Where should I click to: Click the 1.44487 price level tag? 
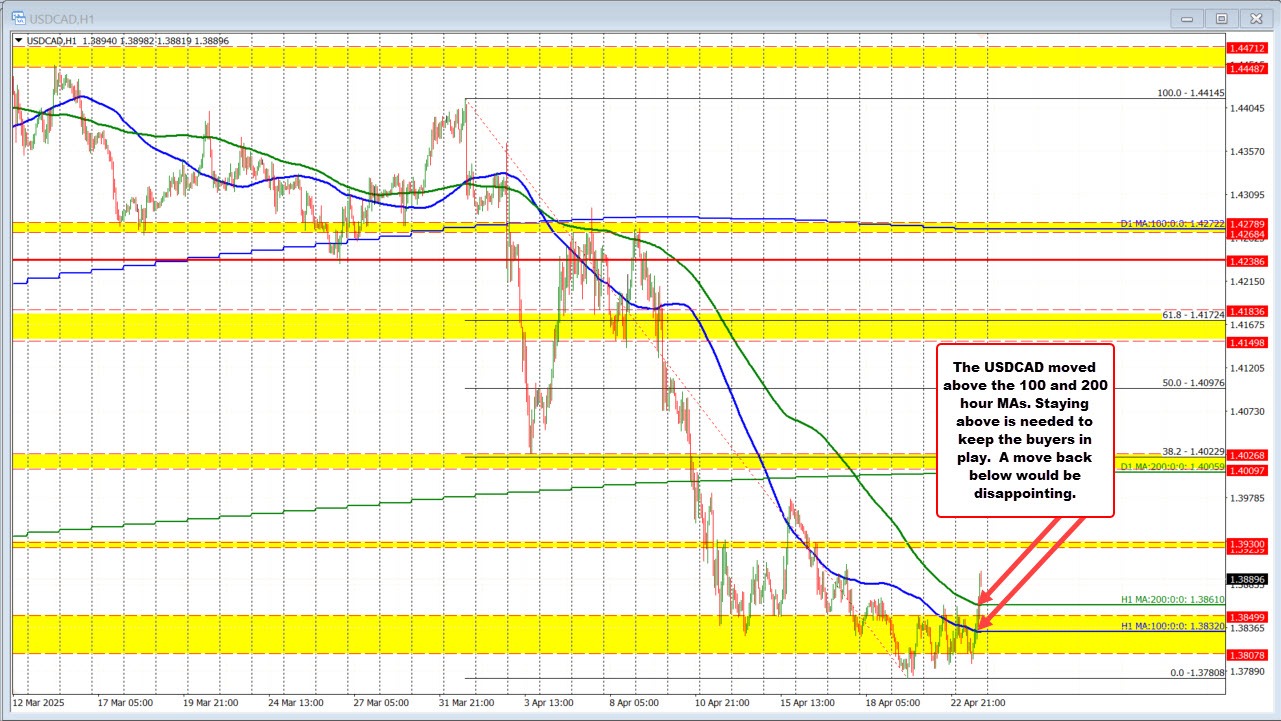(1248, 68)
